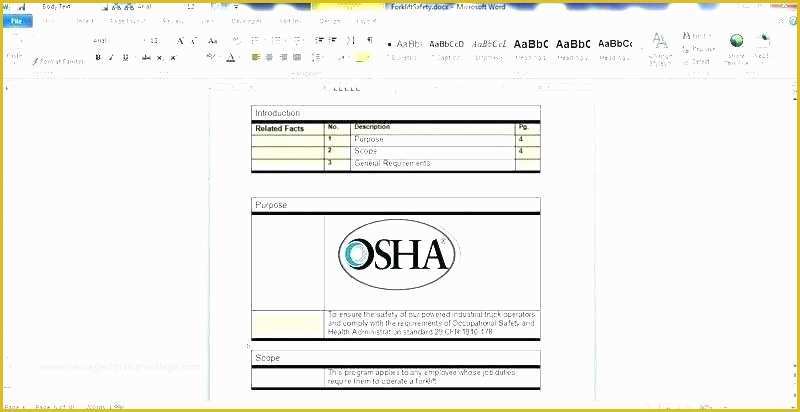Click the Bullets list icon
Viewport: 800px width, 412px height.
256,40
